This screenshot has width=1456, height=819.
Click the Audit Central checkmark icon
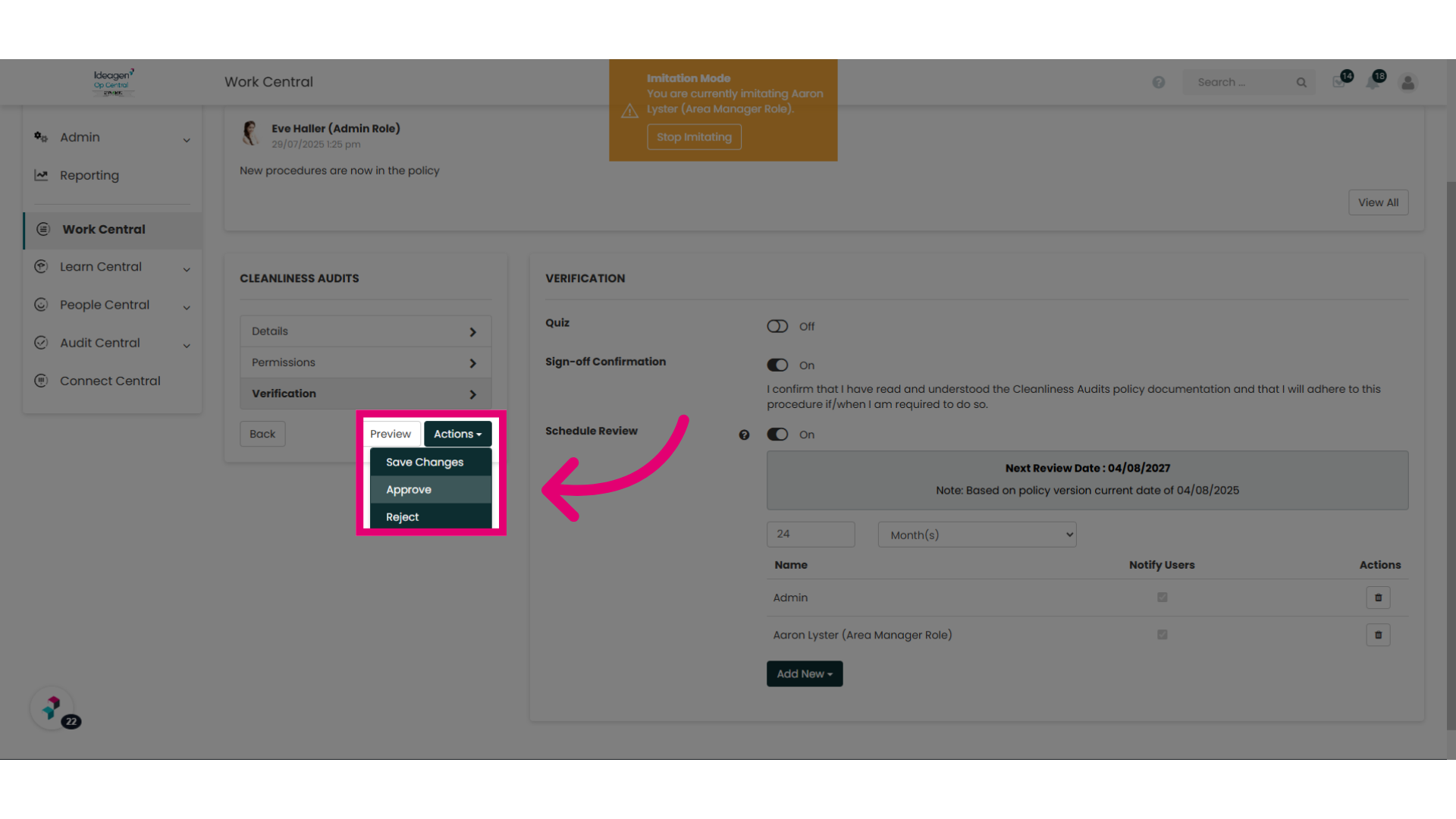41,342
